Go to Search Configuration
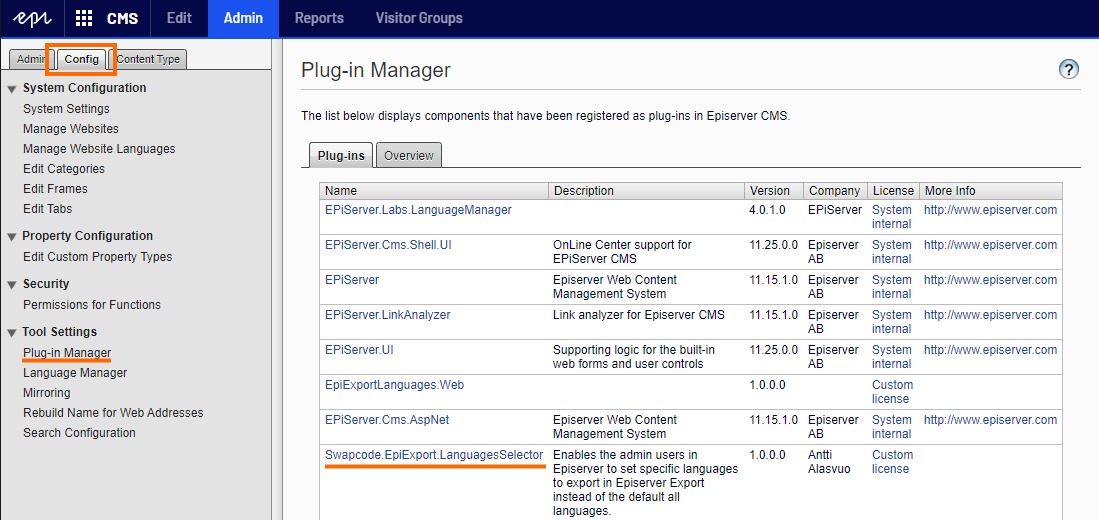The image size is (1099, 520). 79,432
